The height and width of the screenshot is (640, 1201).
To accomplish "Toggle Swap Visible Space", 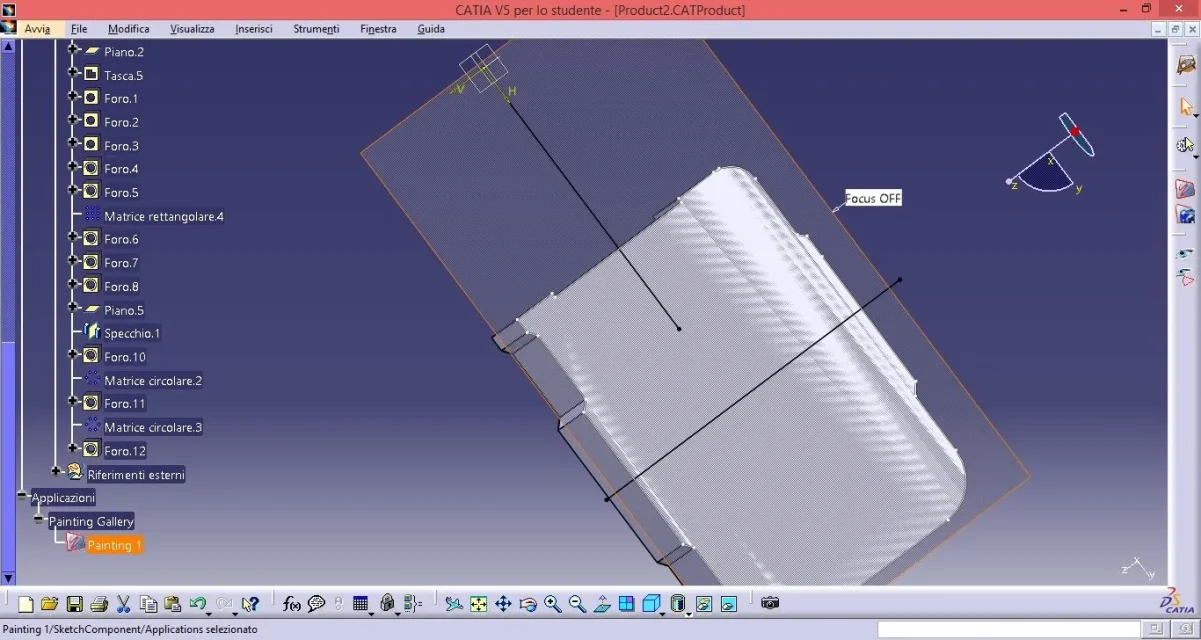I will pos(729,604).
